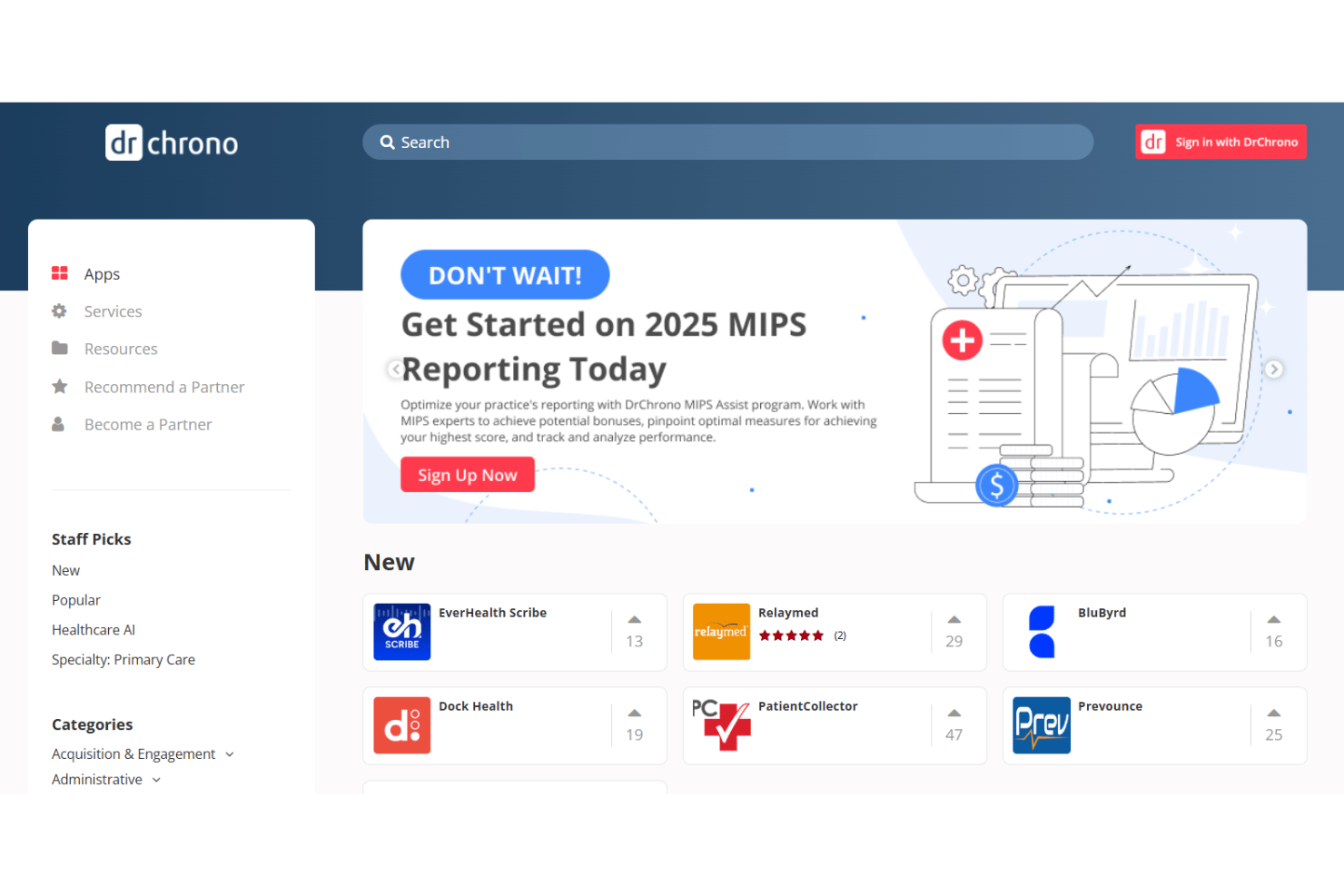Viewport: 1344px width, 896px height.
Task: Click in the Search field
Action: (727, 143)
